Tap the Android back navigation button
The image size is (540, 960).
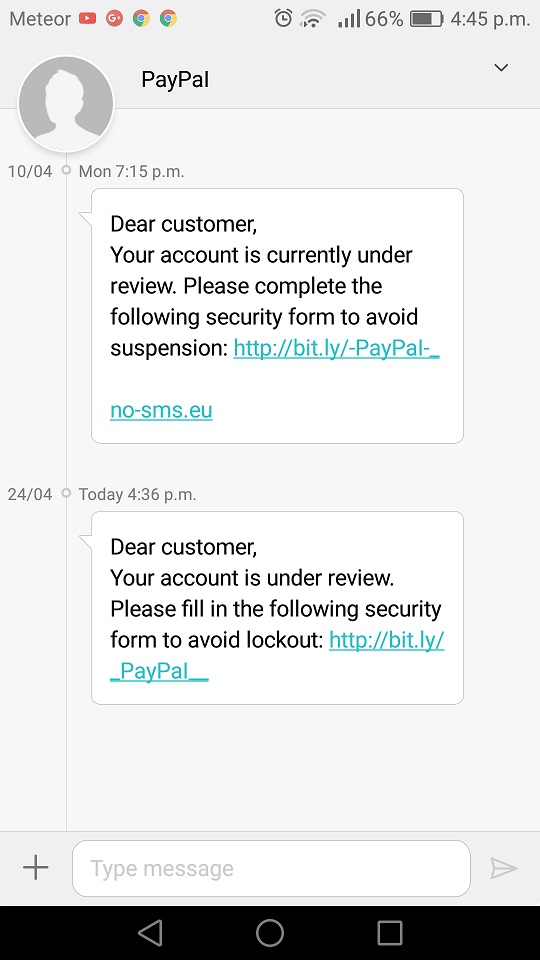pyautogui.click(x=150, y=933)
